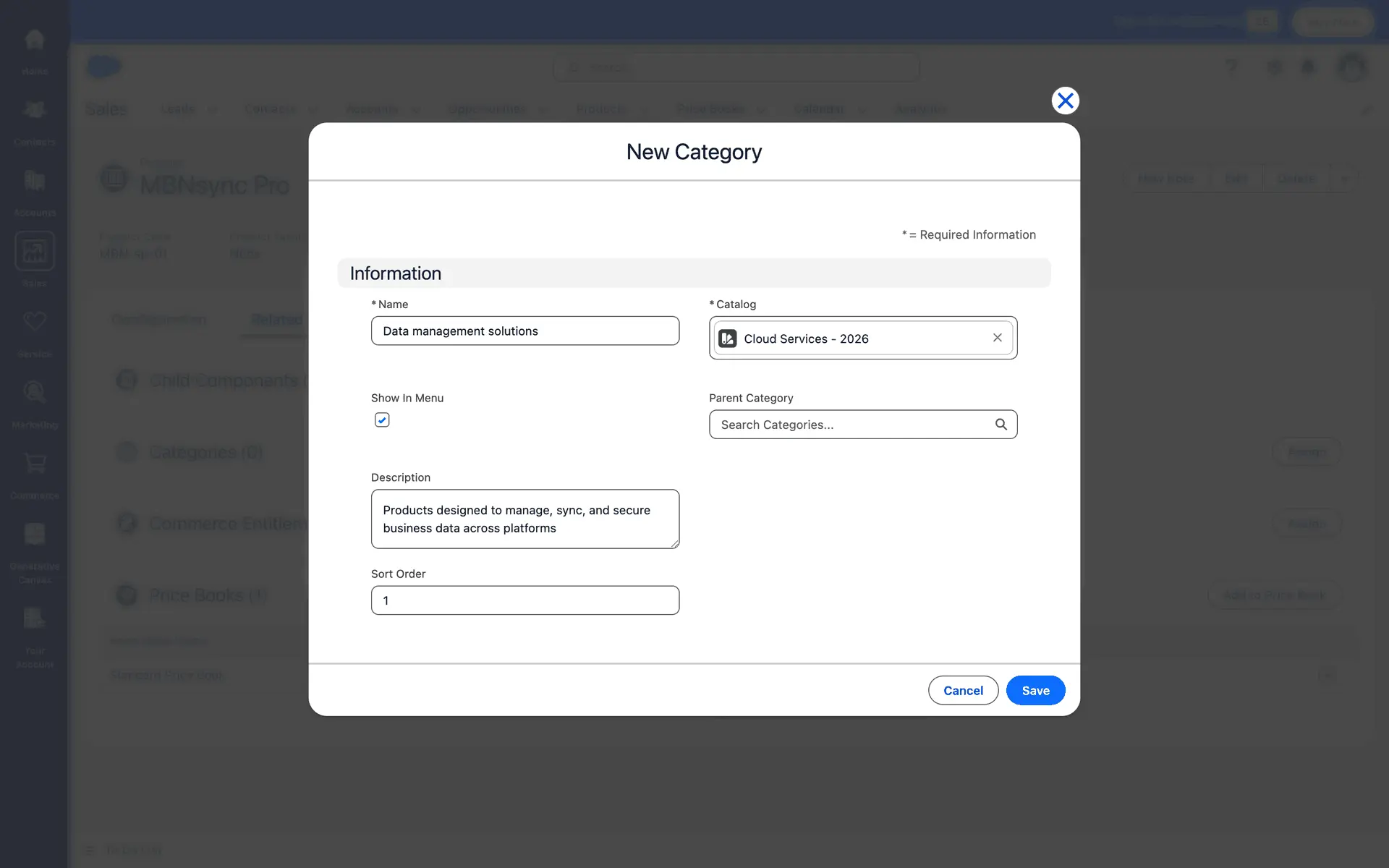This screenshot has width=1389, height=868.
Task: Open Service heart icon in sidebar
Action: 35,322
